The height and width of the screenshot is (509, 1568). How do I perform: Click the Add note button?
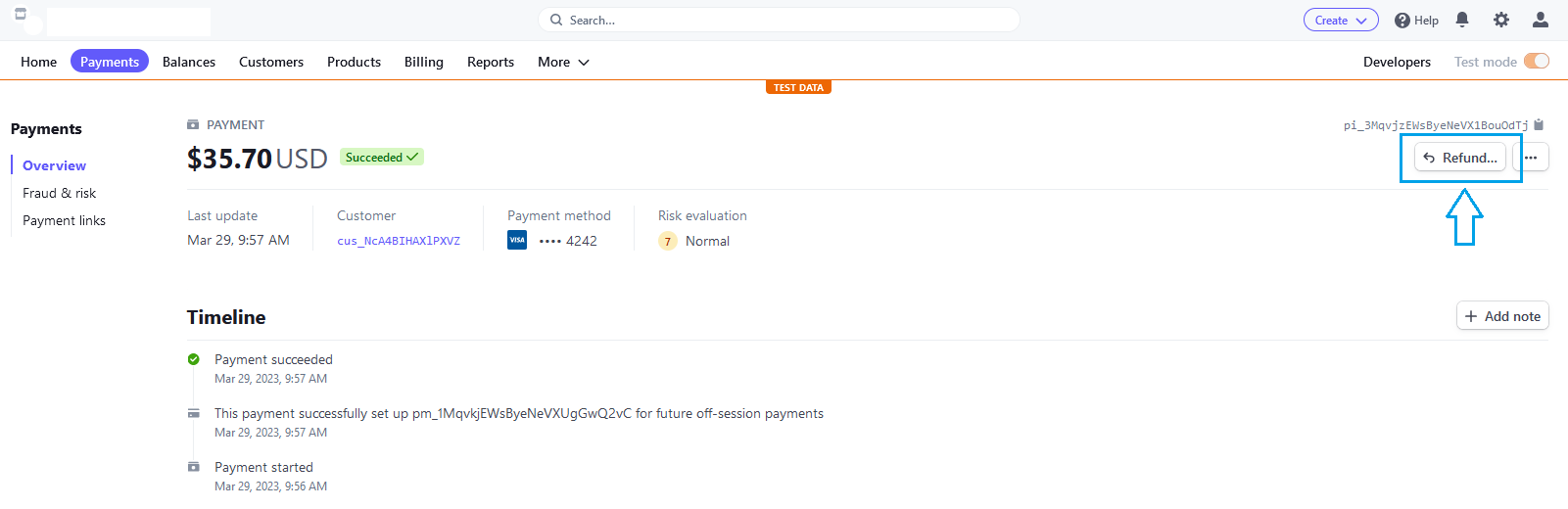[1502, 315]
